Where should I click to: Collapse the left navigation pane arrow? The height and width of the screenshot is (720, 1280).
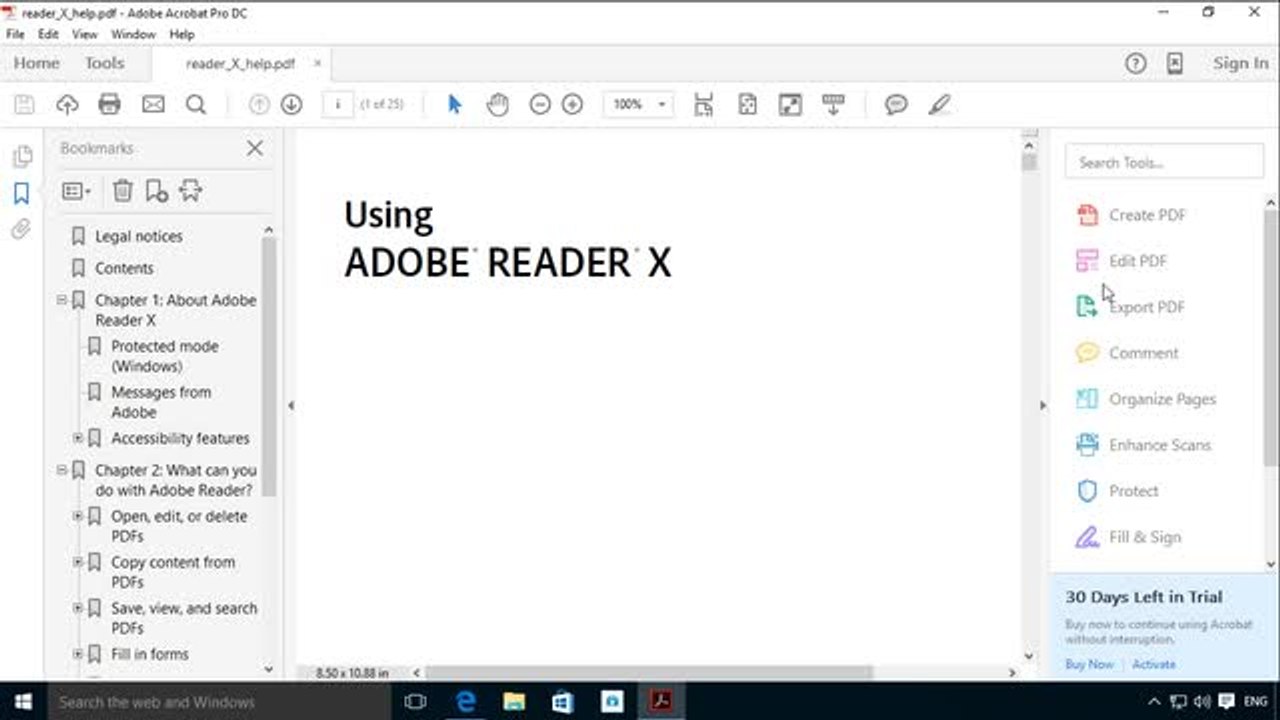[291, 406]
